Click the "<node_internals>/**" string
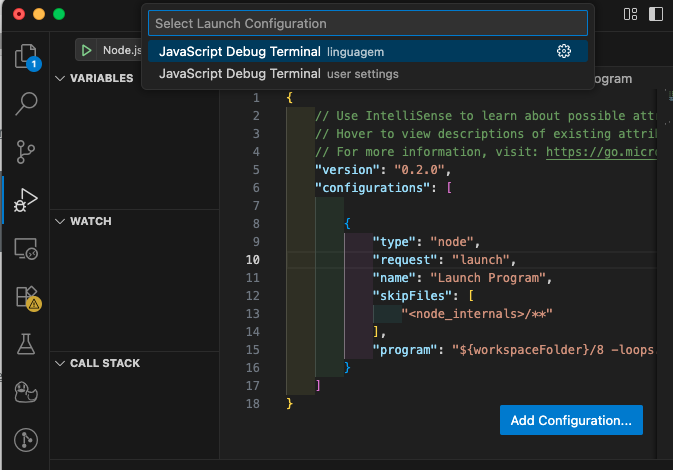Image resolution: width=673 pixels, height=470 pixels. pos(477,314)
